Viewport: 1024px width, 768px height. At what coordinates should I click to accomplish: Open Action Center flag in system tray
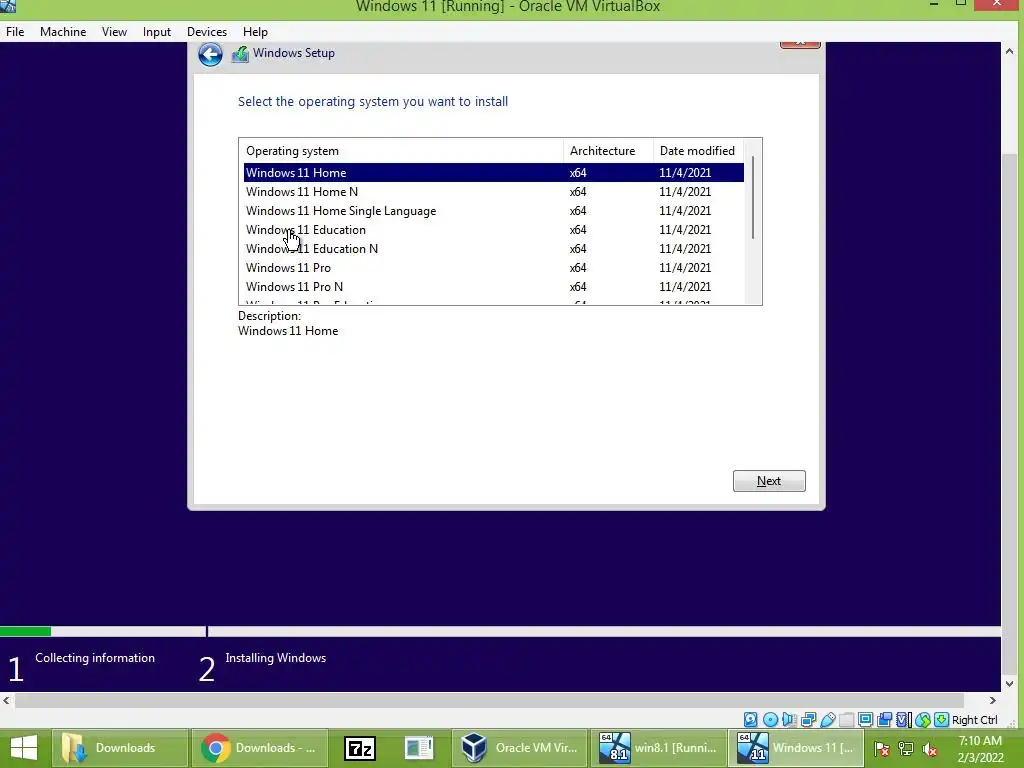pos(882,749)
